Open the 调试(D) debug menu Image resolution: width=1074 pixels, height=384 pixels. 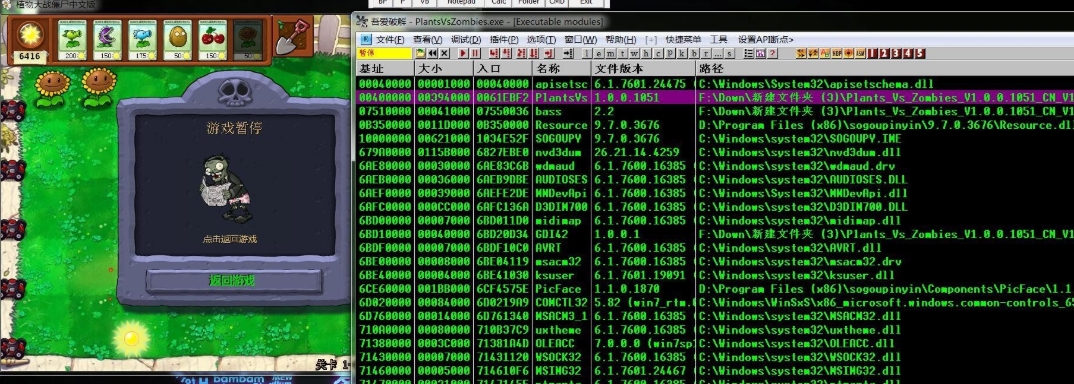click(x=465, y=40)
